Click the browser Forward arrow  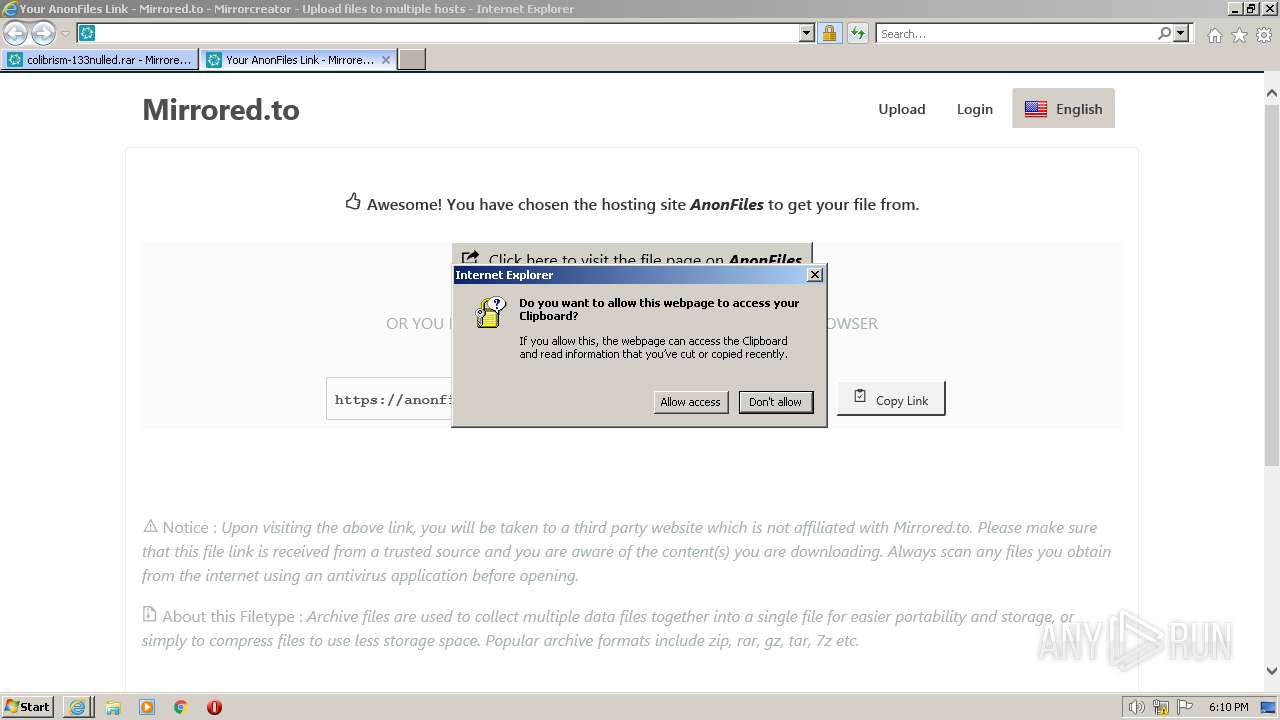coord(43,33)
